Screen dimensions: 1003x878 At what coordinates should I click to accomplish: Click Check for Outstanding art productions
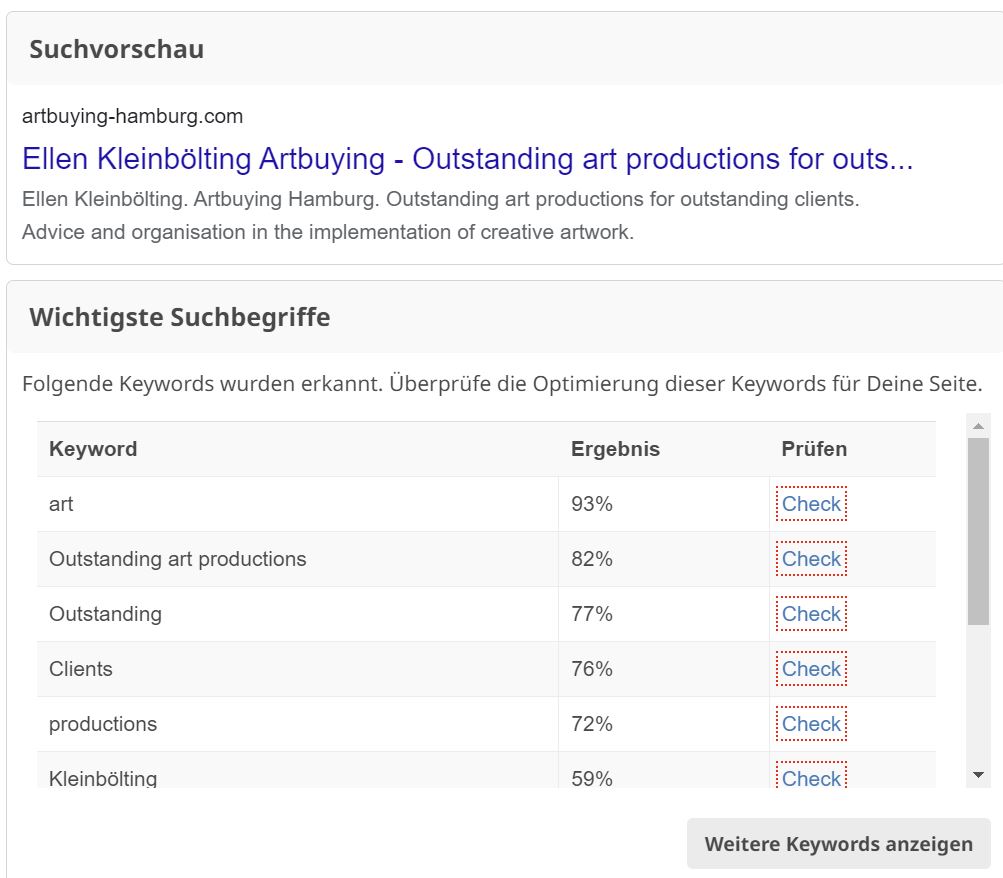(x=811, y=559)
